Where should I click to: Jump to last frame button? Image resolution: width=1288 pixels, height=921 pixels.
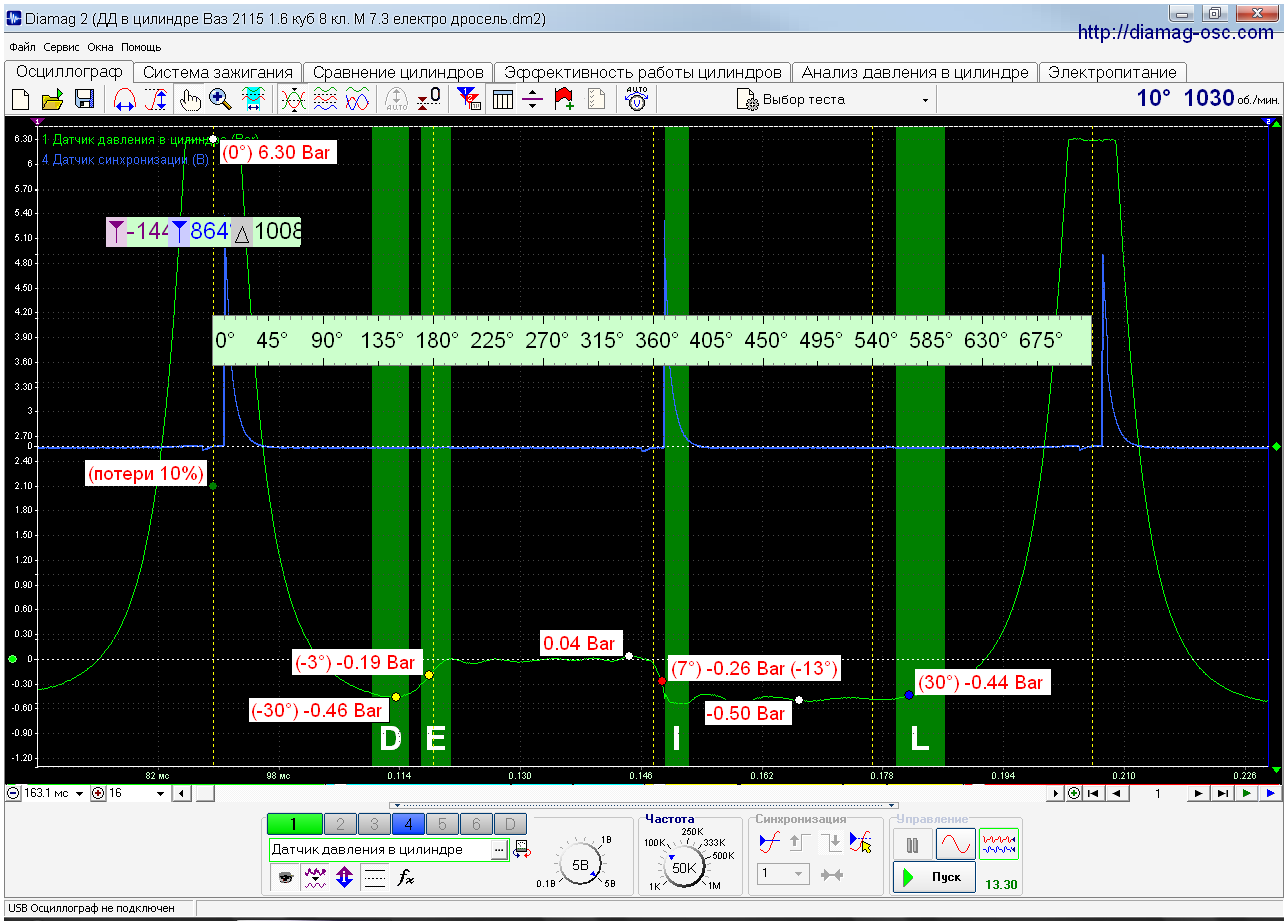pyautogui.click(x=1221, y=793)
